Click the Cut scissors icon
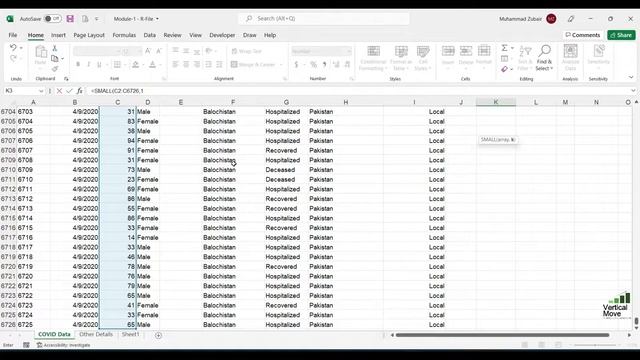The image size is (640, 360). (x=55, y=48)
